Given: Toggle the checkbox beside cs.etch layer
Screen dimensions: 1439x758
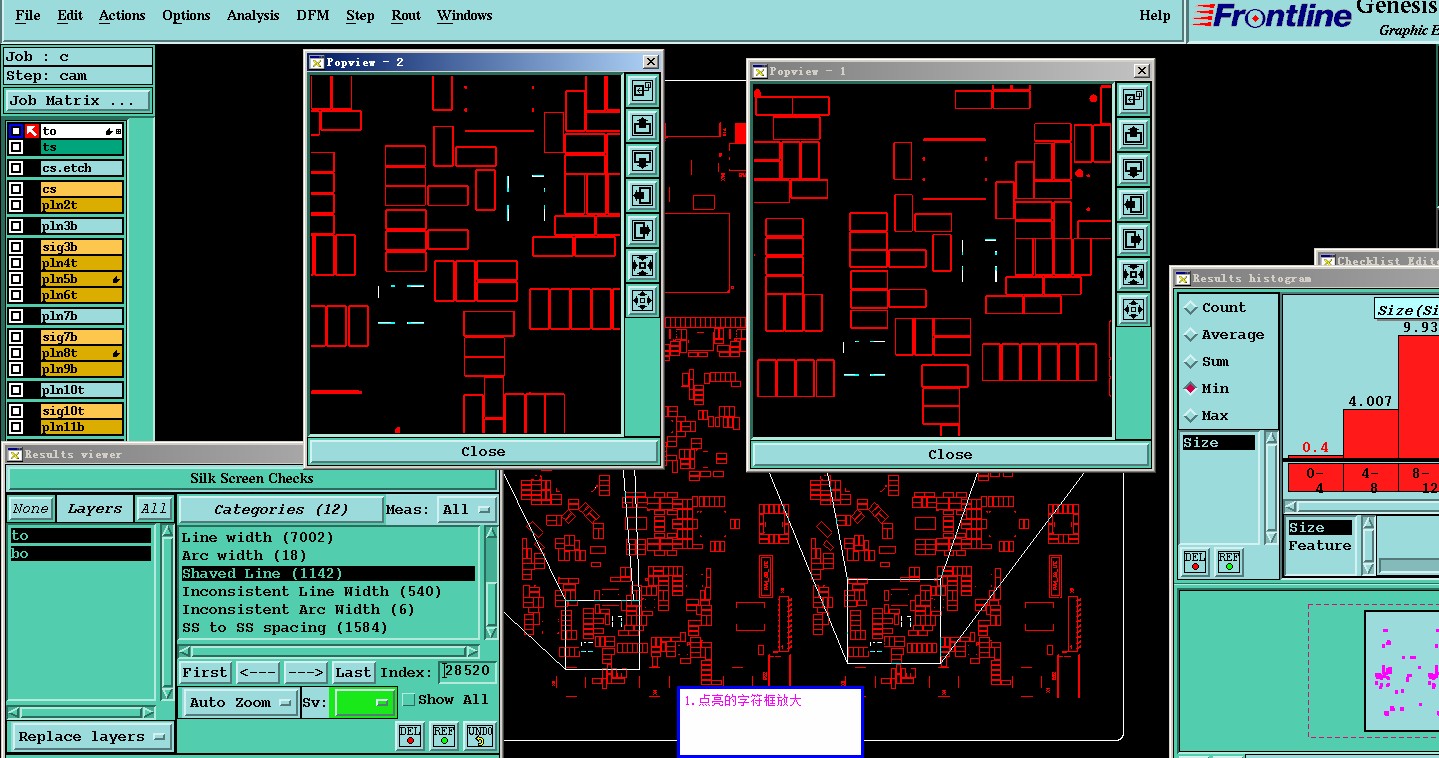Looking at the screenshot, I should point(16,168).
